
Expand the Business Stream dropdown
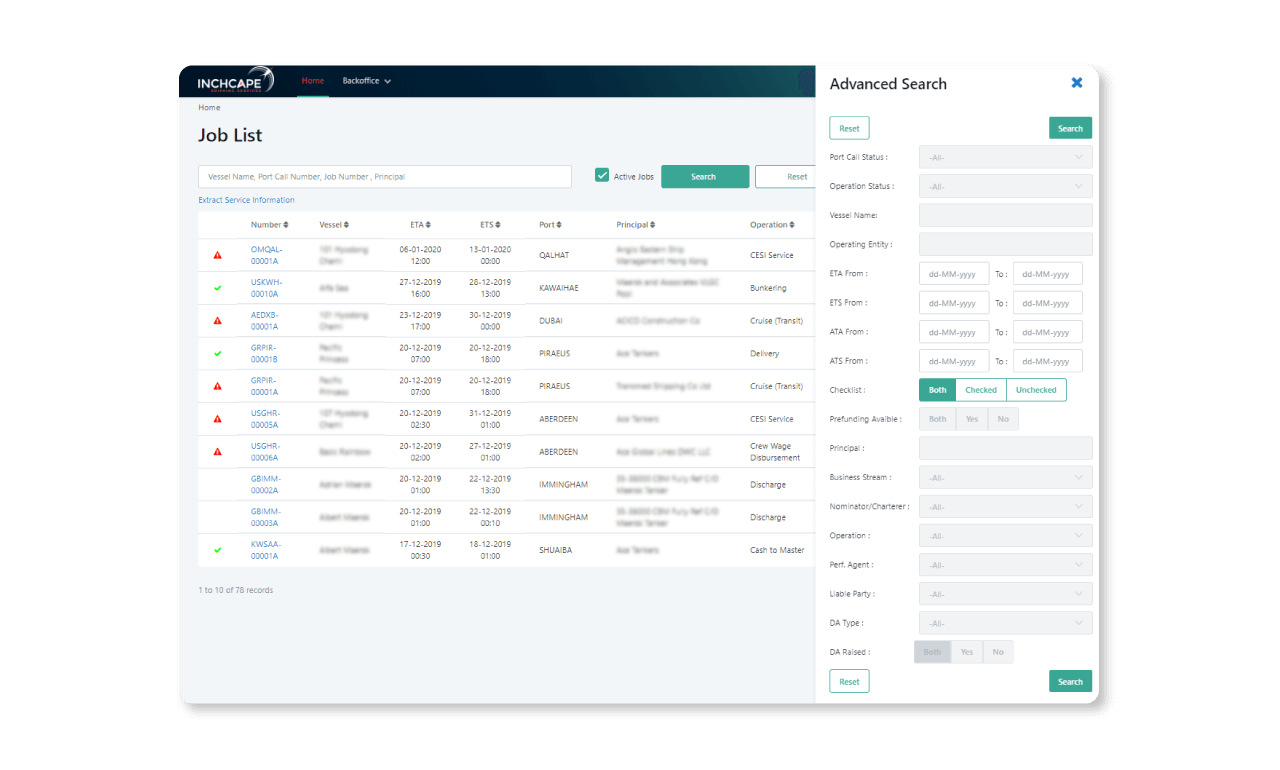click(x=1005, y=477)
